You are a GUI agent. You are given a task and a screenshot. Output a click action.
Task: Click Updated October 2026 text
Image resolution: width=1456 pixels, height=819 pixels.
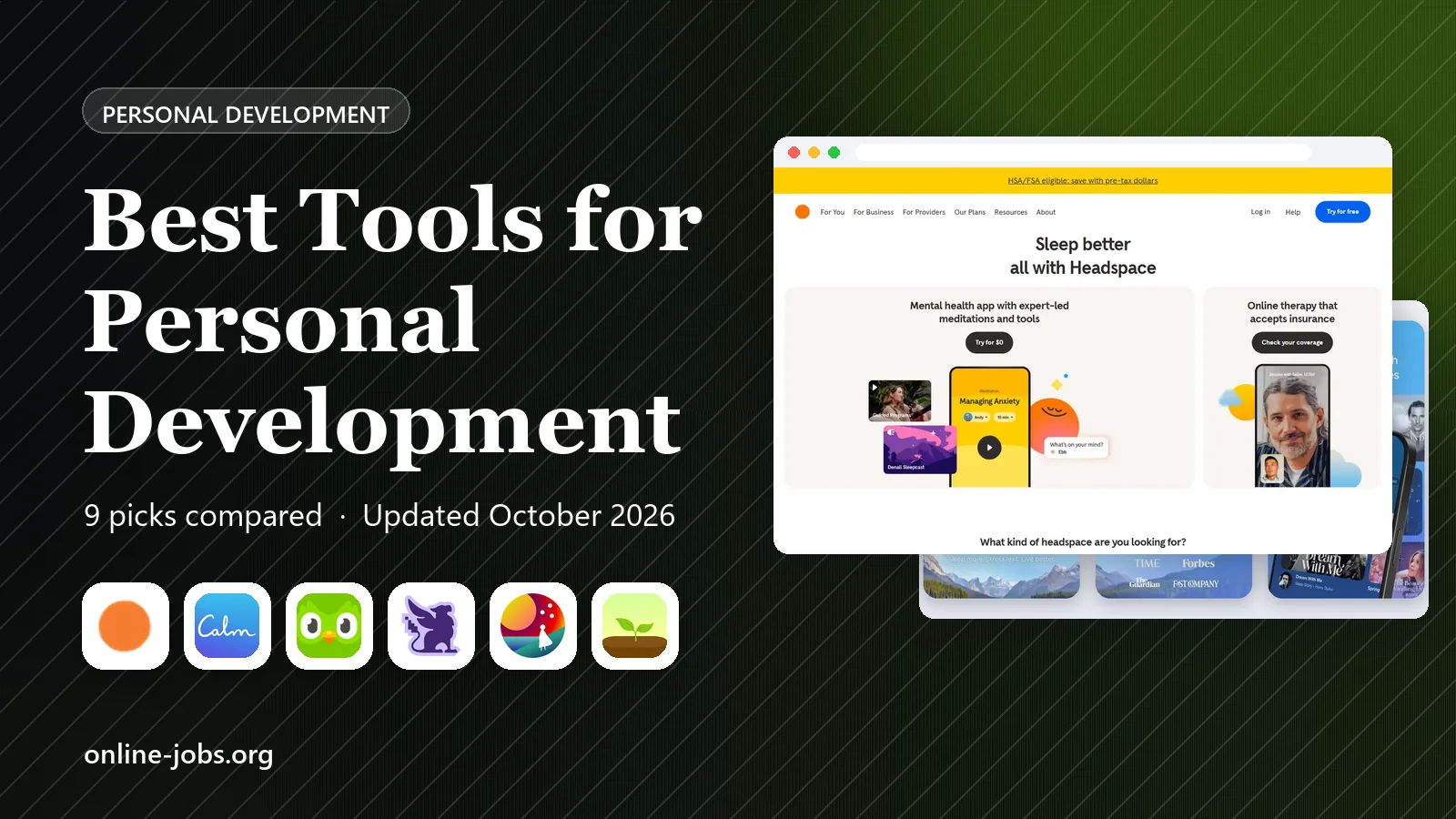point(519,516)
